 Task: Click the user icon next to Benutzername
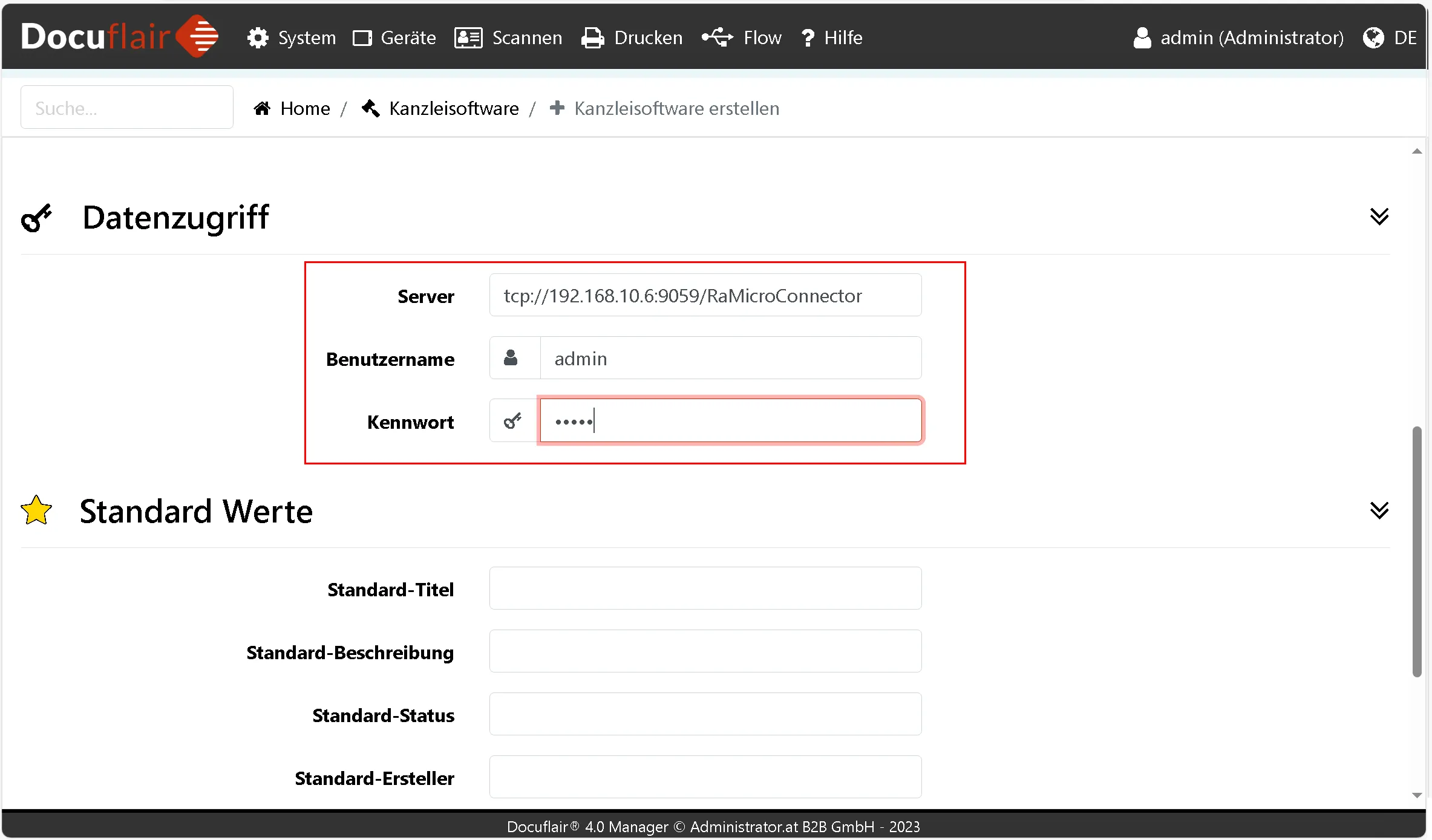(511, 358)
